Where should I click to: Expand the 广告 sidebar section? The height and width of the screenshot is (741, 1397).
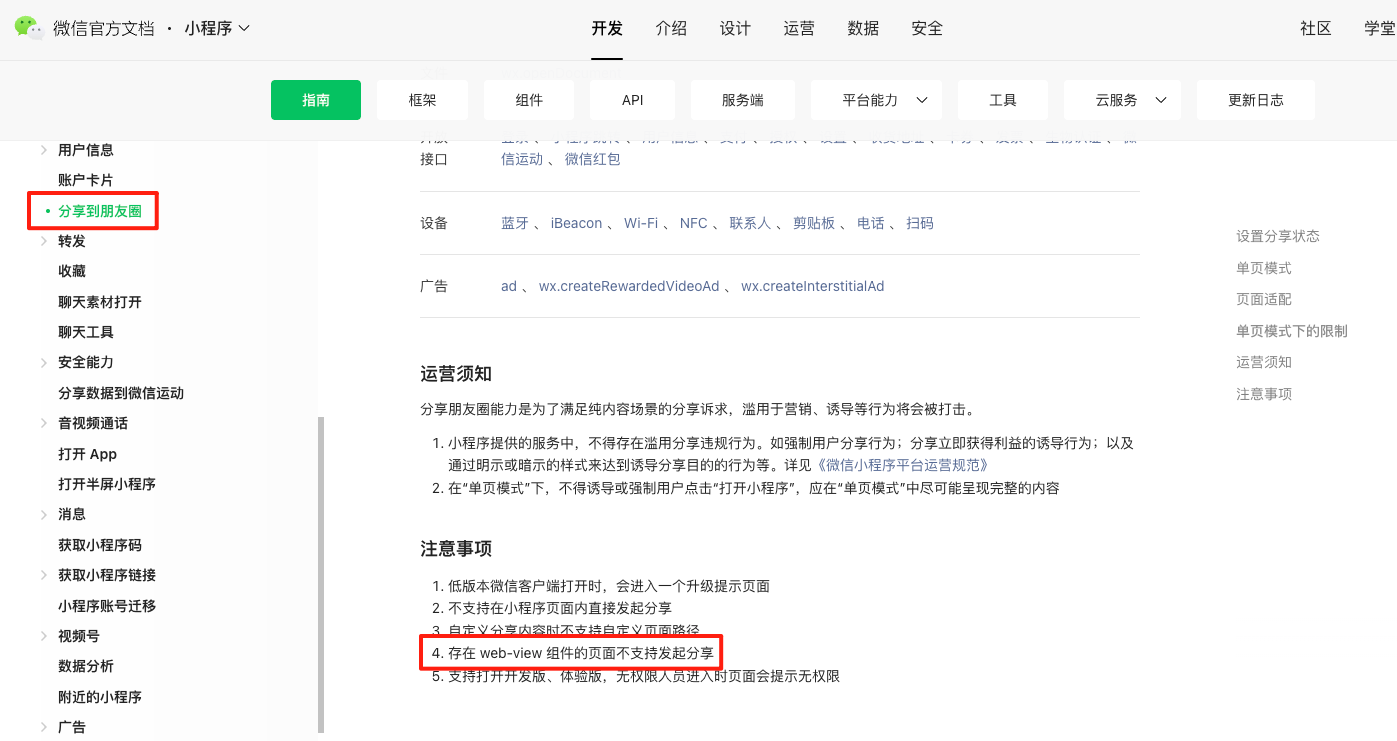44,727
